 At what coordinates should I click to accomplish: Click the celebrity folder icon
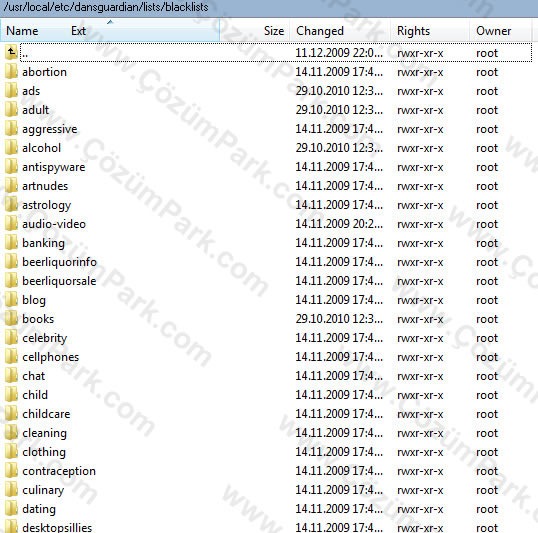click(11, 338)
